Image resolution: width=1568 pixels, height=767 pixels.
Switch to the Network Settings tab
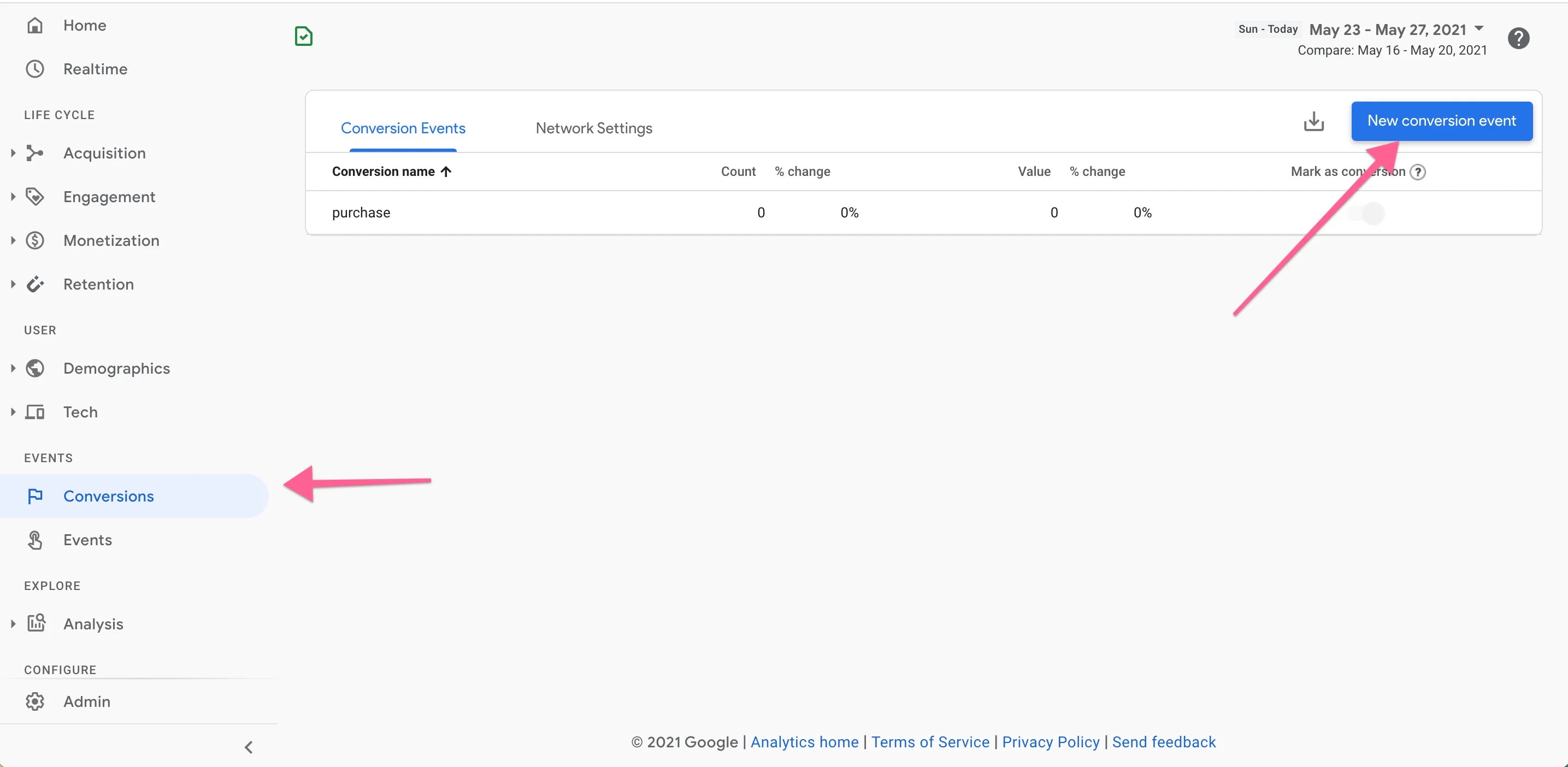point(593,128)
